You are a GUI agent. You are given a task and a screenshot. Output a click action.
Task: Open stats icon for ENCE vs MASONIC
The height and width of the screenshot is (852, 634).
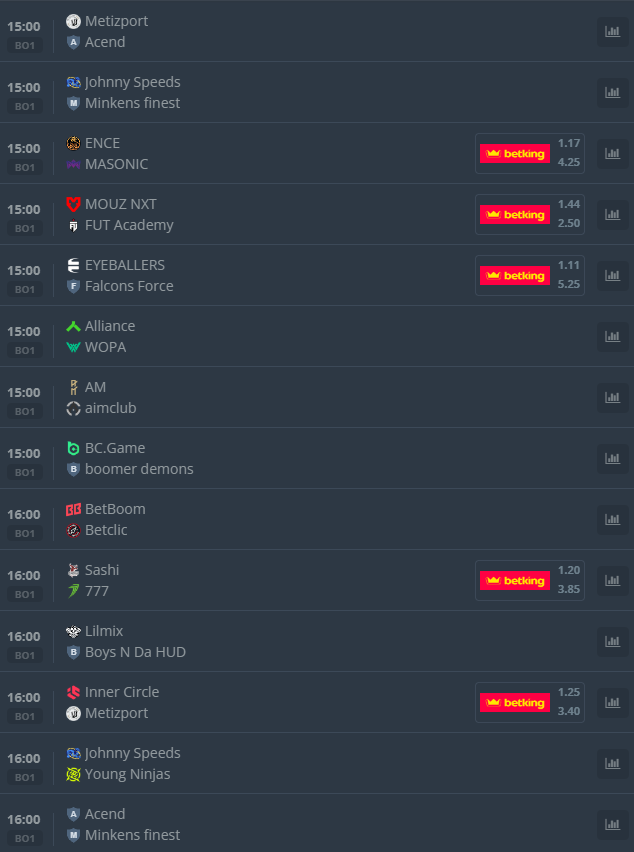[612, 153]
